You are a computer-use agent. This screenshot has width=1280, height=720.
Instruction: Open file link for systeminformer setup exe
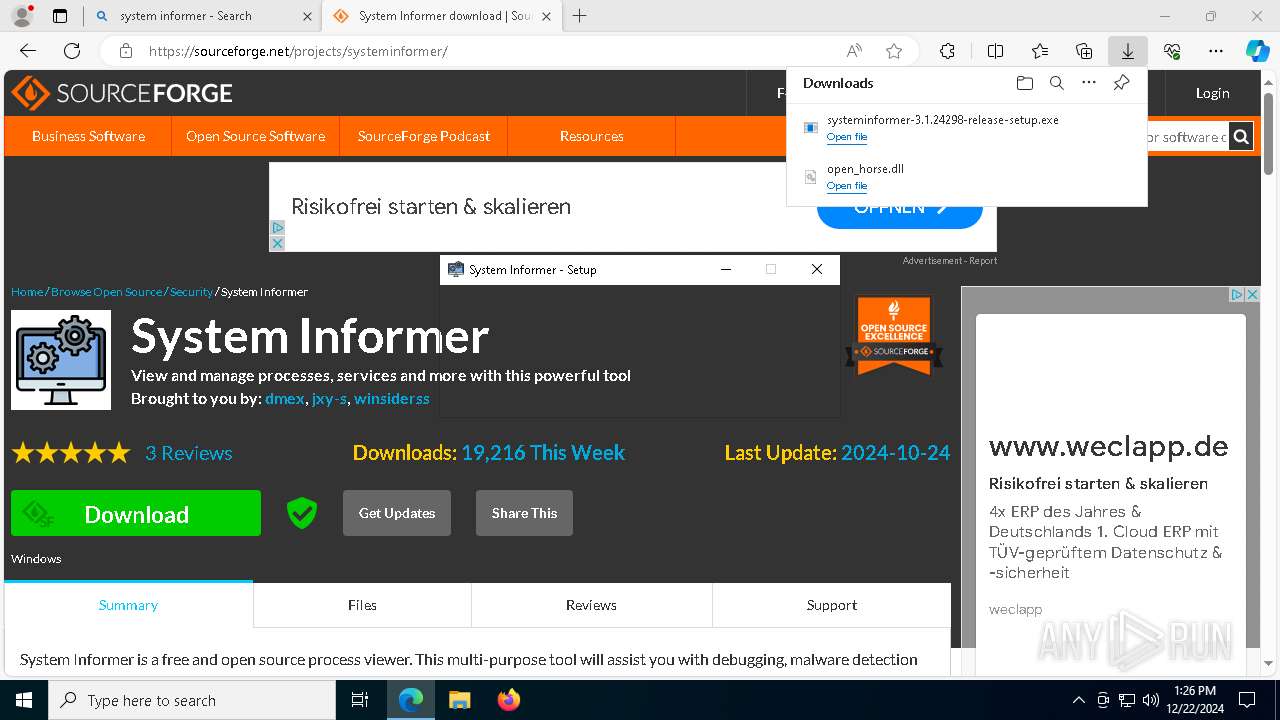coord(846,137)
